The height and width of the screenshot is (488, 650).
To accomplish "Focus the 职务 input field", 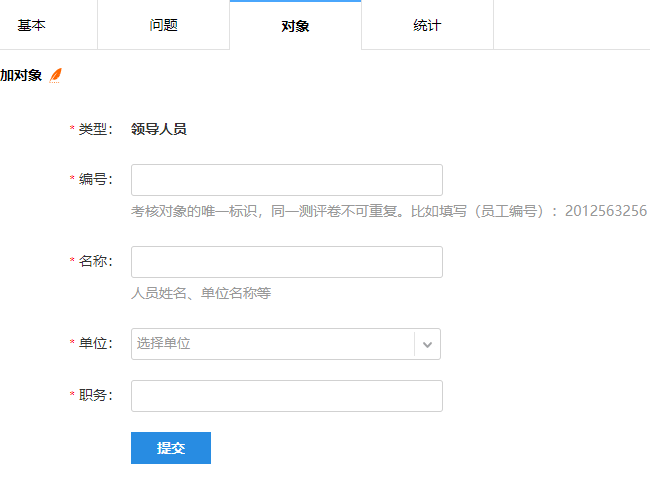I will 287,396.
